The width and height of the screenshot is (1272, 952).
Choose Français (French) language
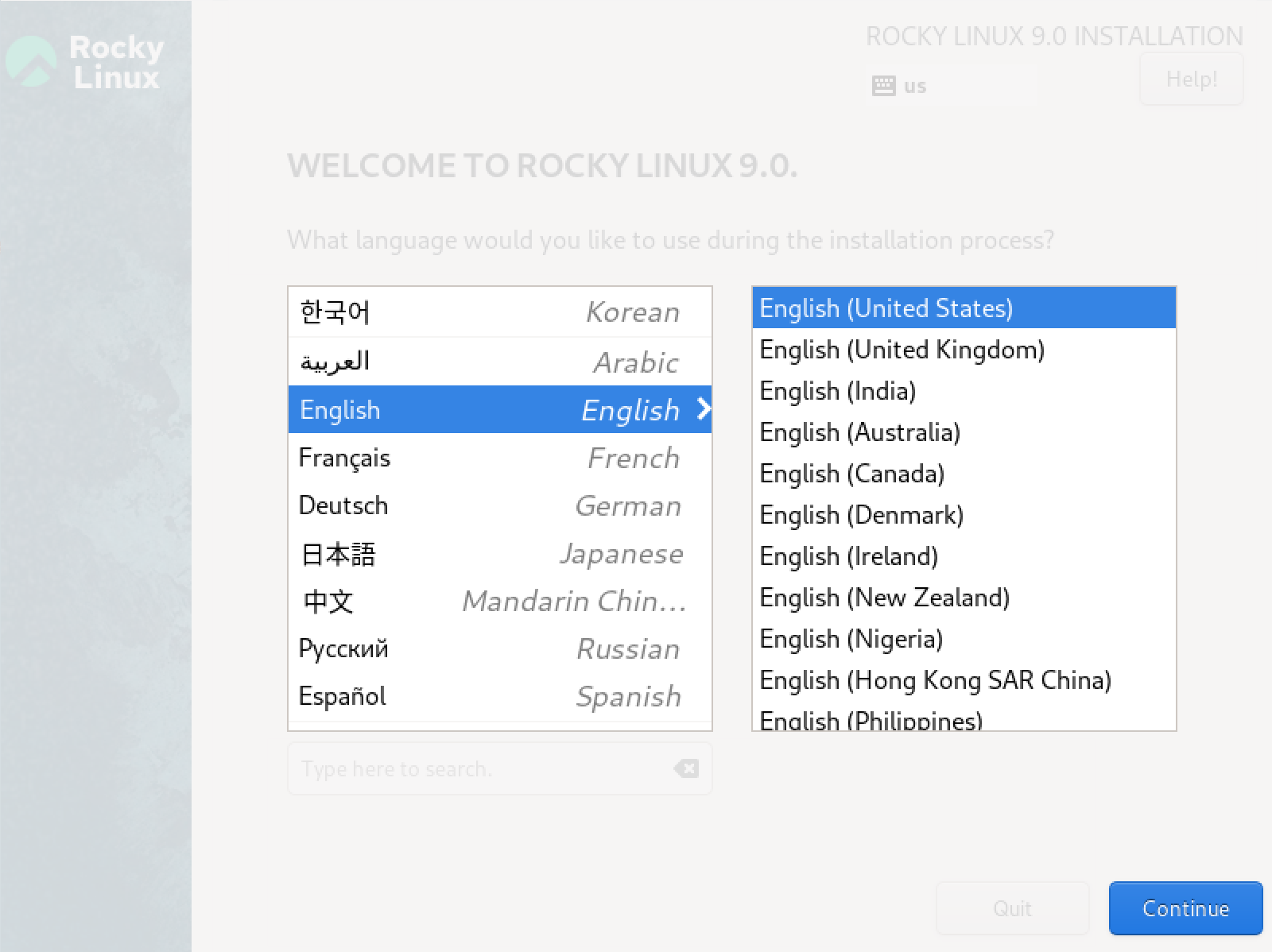(499, 458)
